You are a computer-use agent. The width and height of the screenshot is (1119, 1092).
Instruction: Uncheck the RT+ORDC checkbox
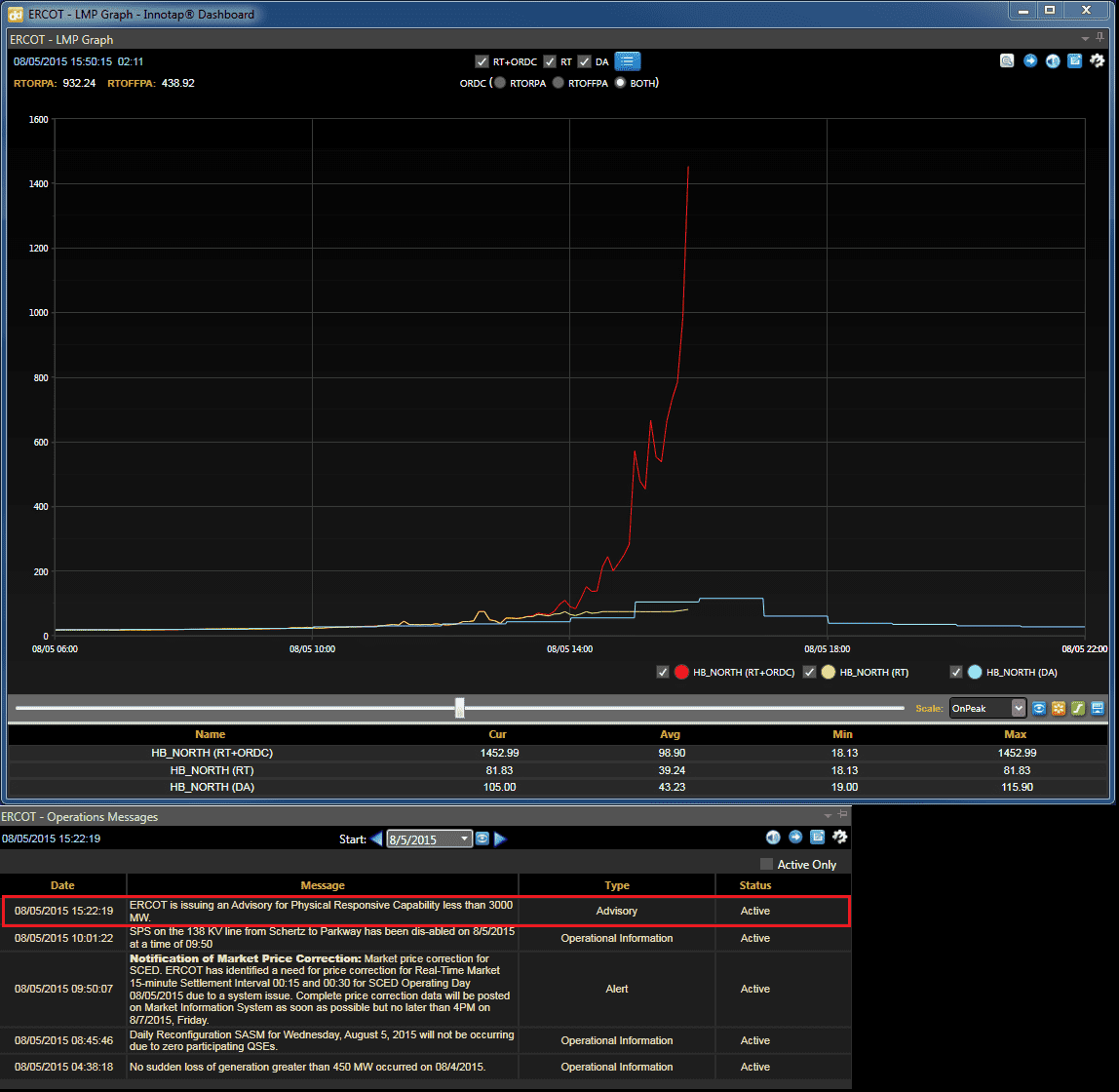point(482,61)
